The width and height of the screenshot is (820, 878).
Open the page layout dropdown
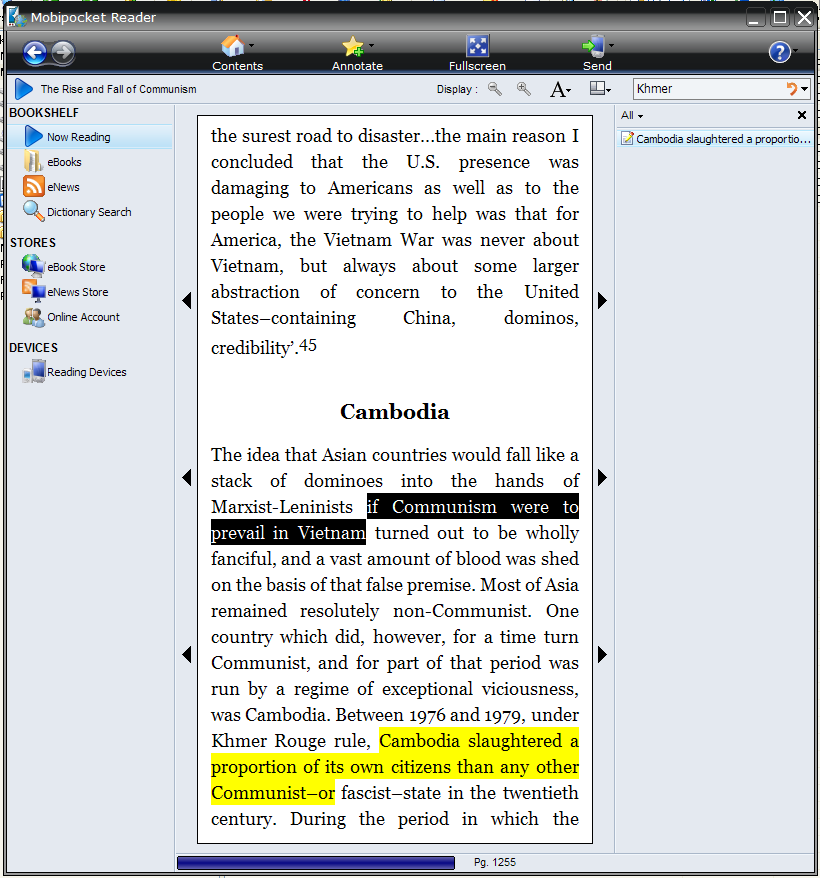point(600,89)
